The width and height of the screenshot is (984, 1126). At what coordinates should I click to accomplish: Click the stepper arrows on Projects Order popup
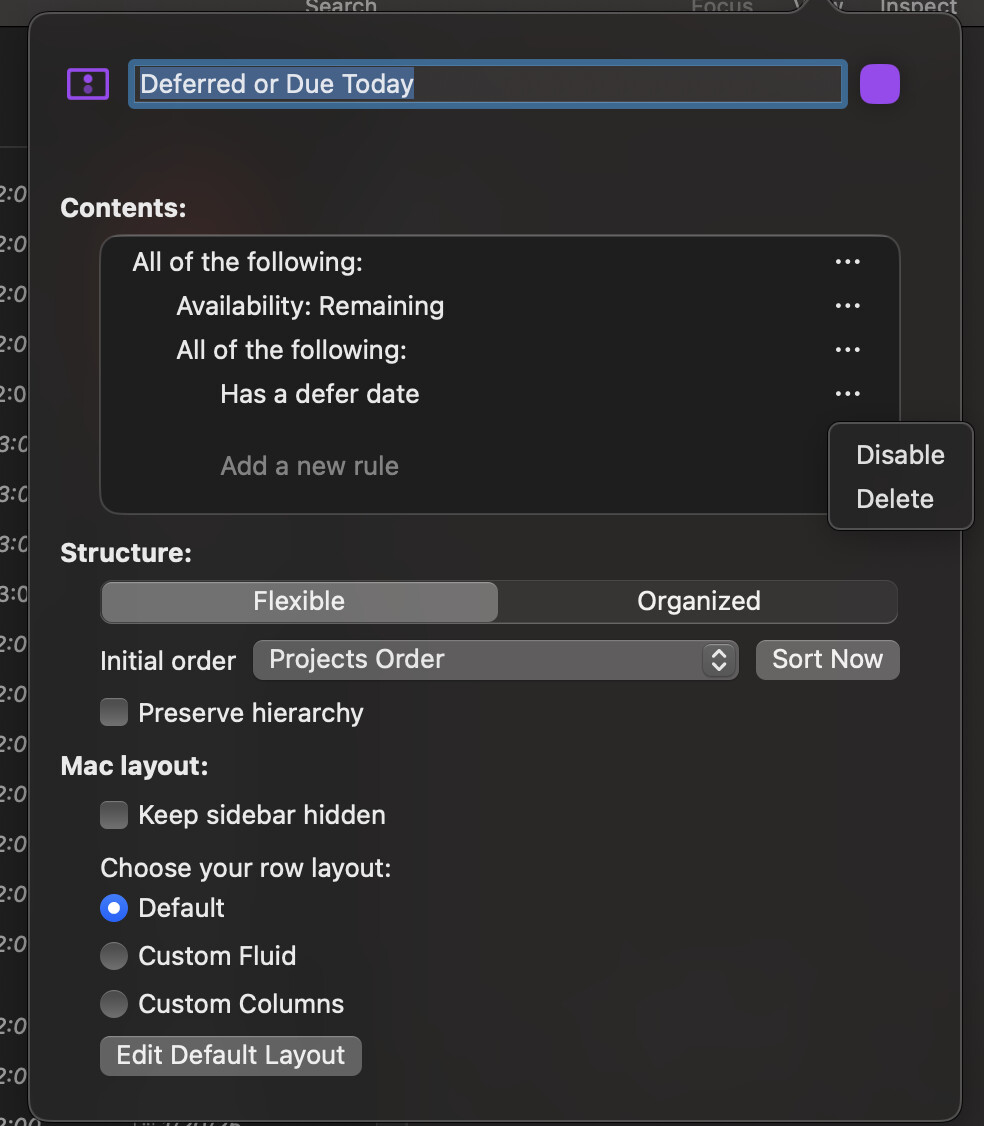[718, 659]
